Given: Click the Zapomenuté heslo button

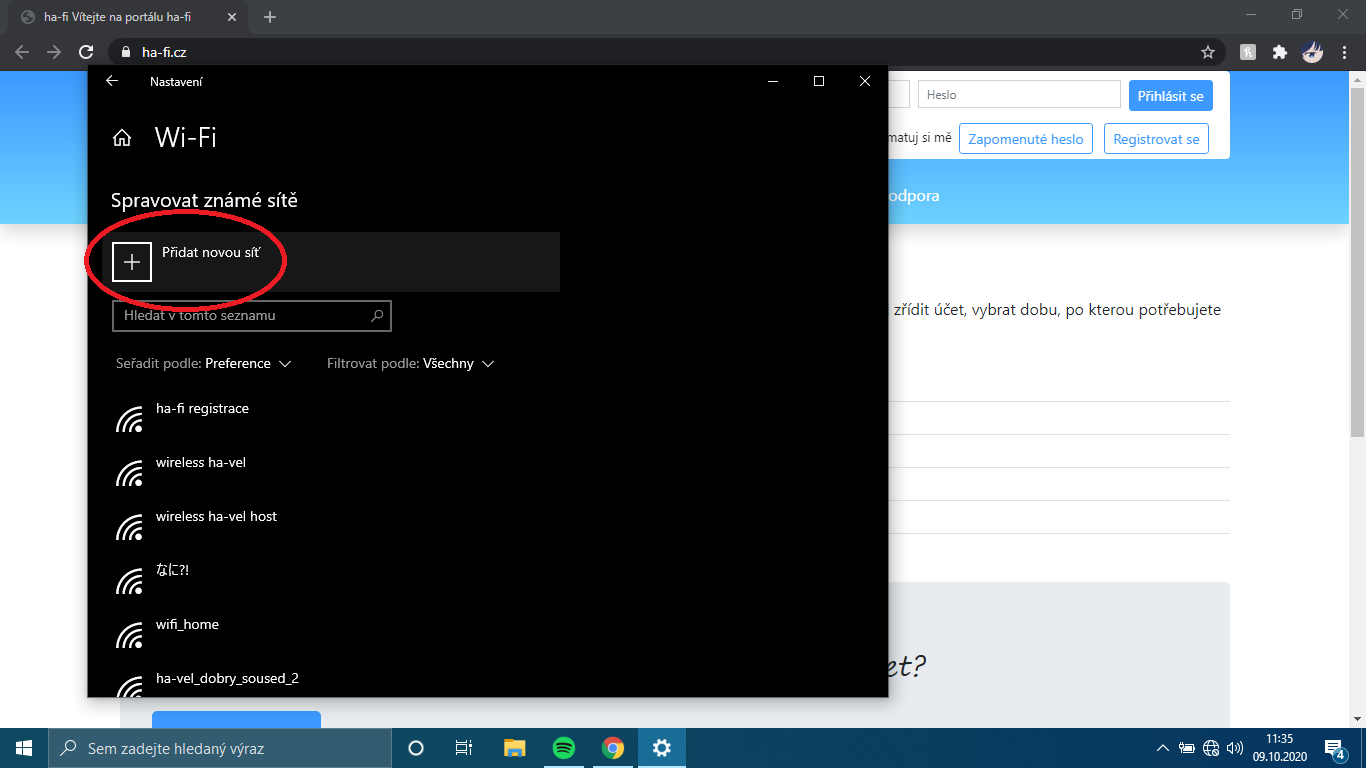Looking at the screenshot, I should coord(1026,139).
